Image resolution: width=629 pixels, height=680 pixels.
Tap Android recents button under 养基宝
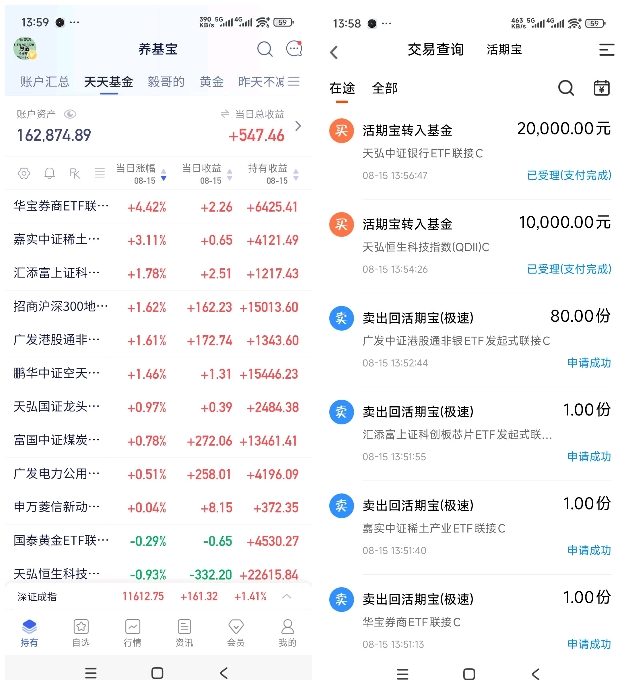(x=91, y=673)
